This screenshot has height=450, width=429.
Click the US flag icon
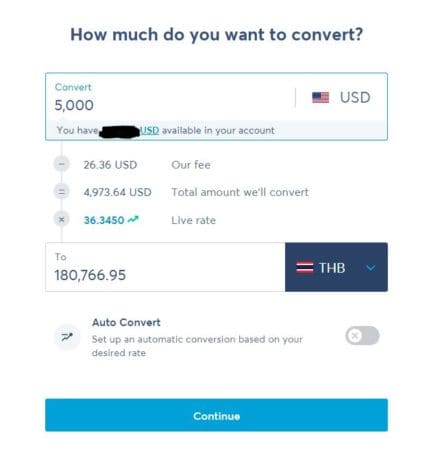click(x=320, y=98)
